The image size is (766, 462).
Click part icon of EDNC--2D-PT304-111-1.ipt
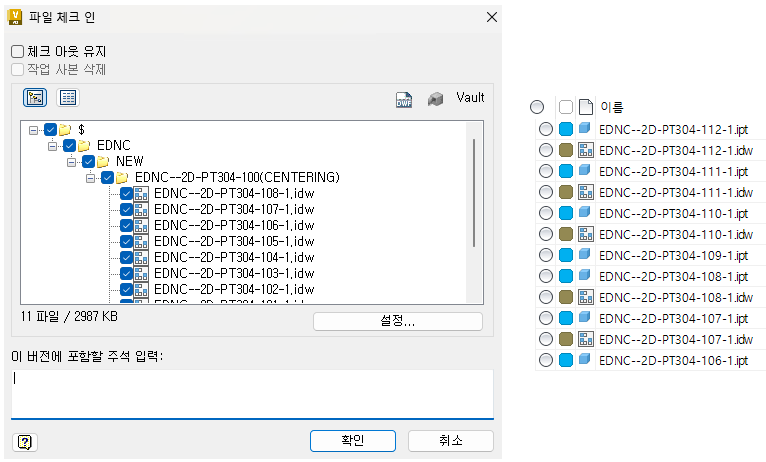point(587,171)
